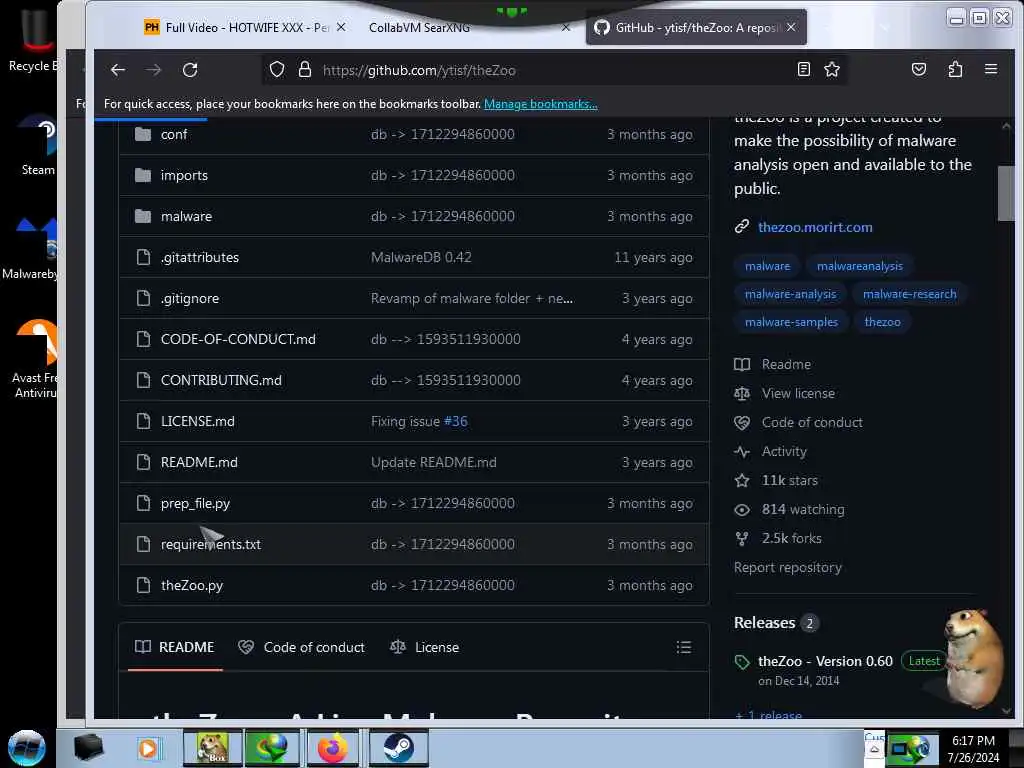The width and height of the screenshot is (1024, 768).
Task: Open the .gitignore file
Action: pyautogui.click(x=190, y=298)
